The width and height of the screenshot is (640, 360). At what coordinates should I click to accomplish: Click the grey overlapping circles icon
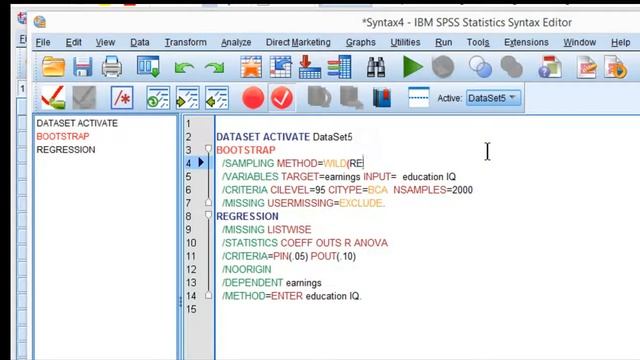(511, 67)
